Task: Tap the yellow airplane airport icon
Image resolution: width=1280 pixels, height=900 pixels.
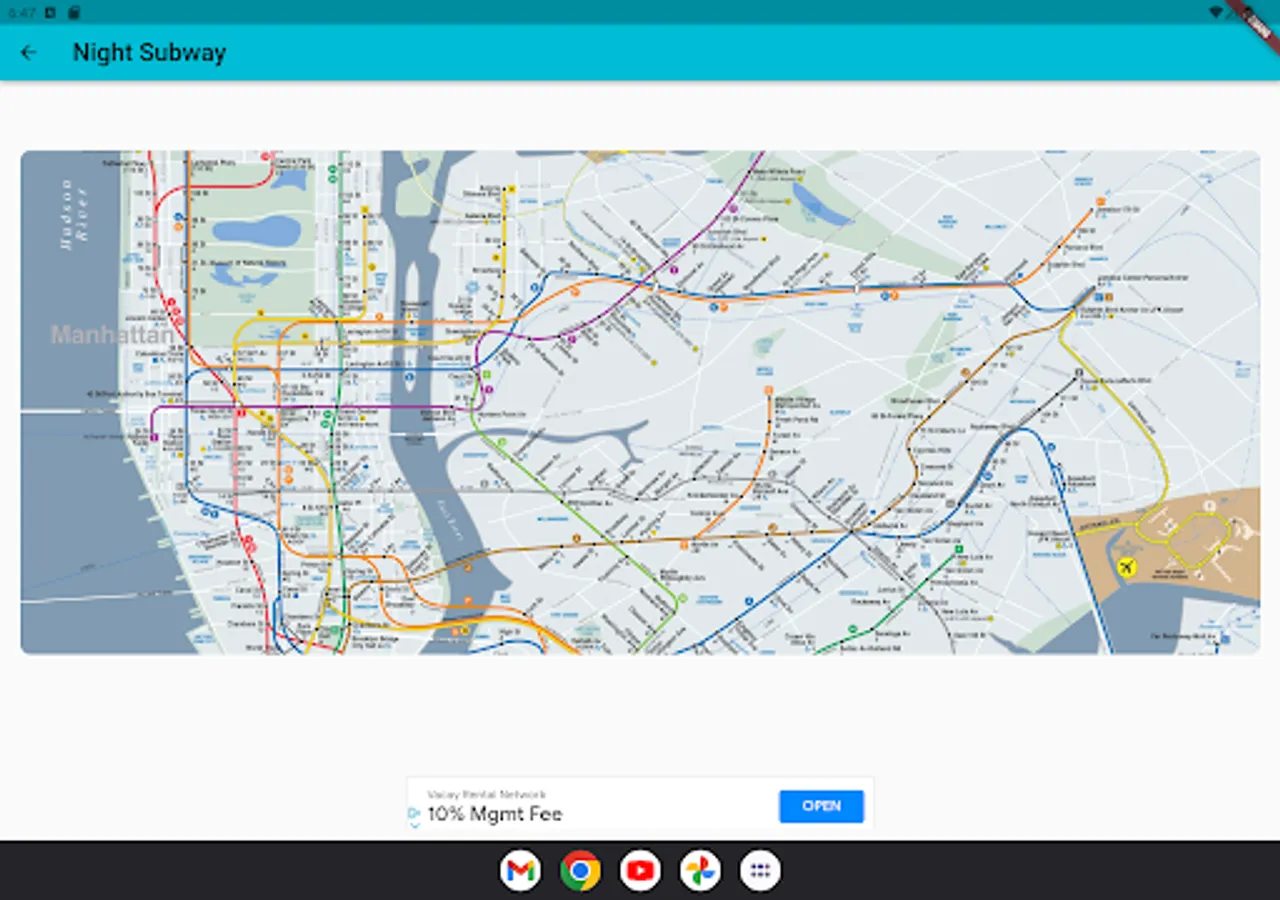Action: (x=1128, y=568)
